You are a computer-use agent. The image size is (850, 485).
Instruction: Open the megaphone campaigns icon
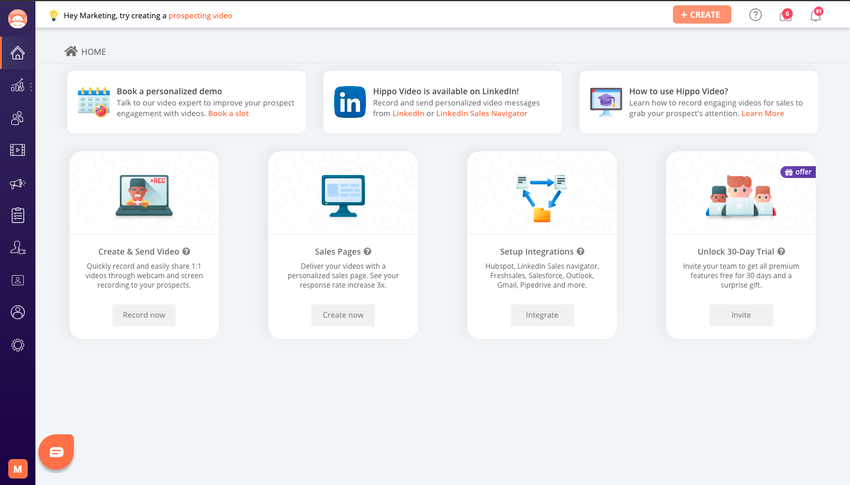[x=17, y=183]
